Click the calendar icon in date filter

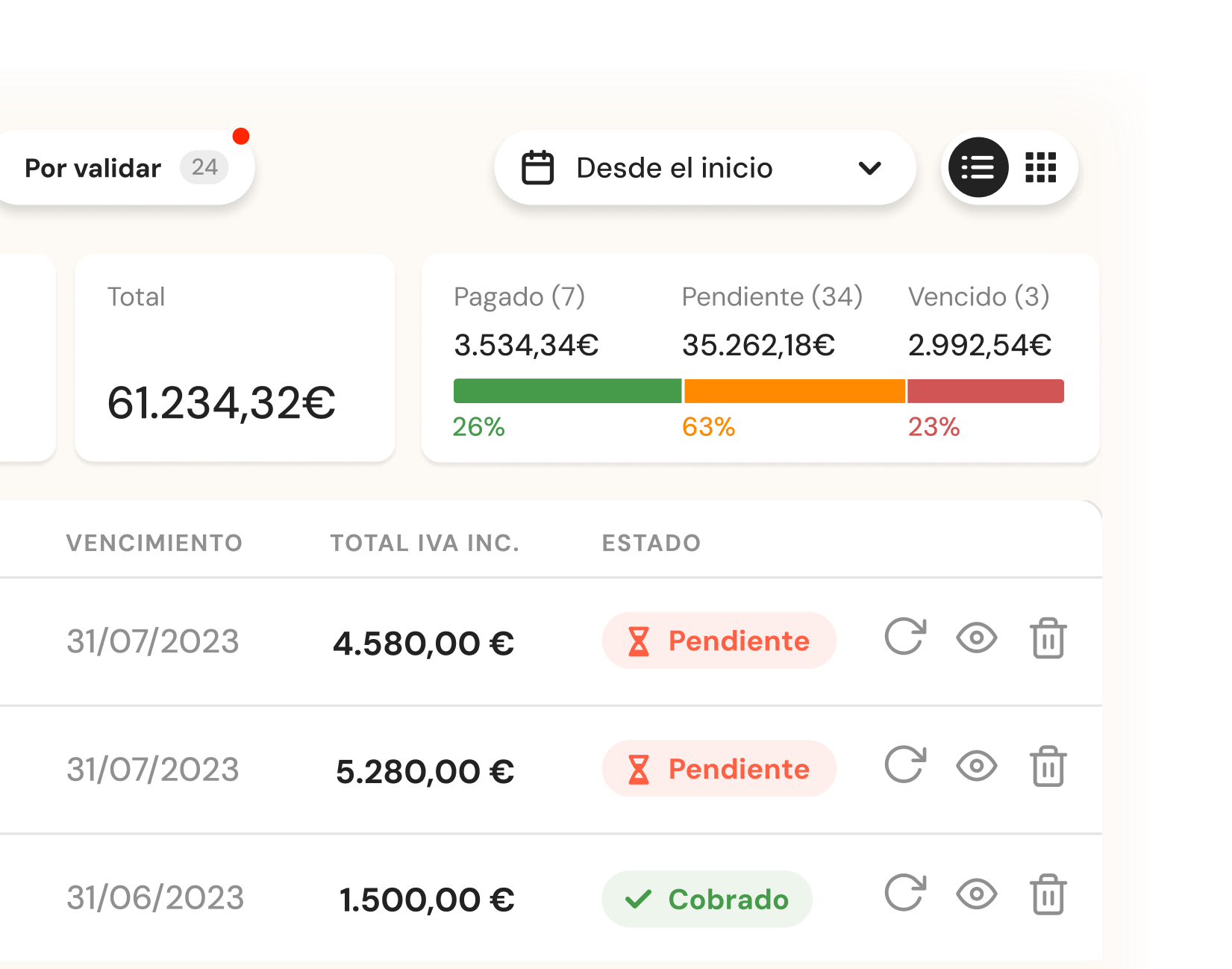[x=537, y=167]
